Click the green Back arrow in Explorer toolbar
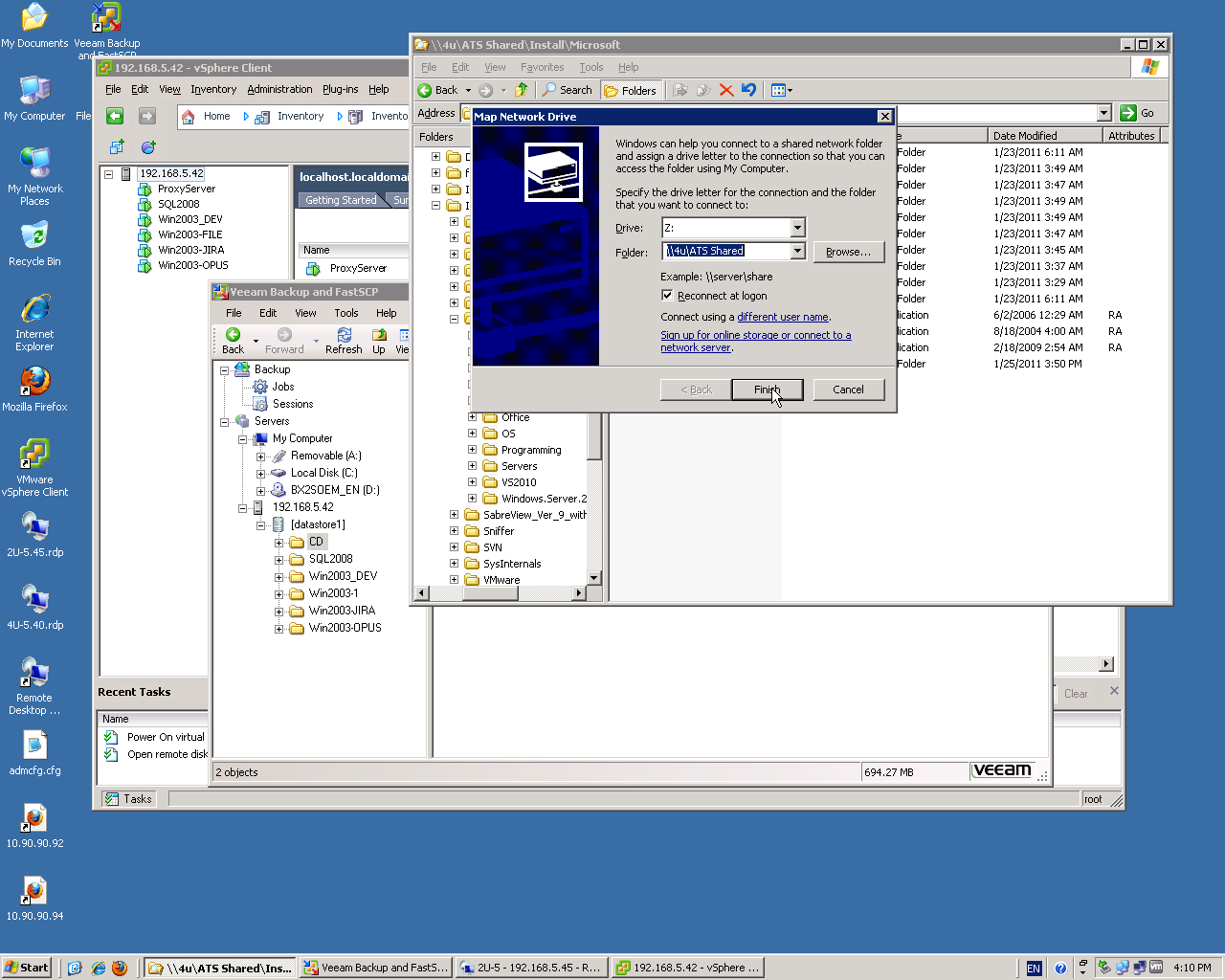 tap(425, 90)
